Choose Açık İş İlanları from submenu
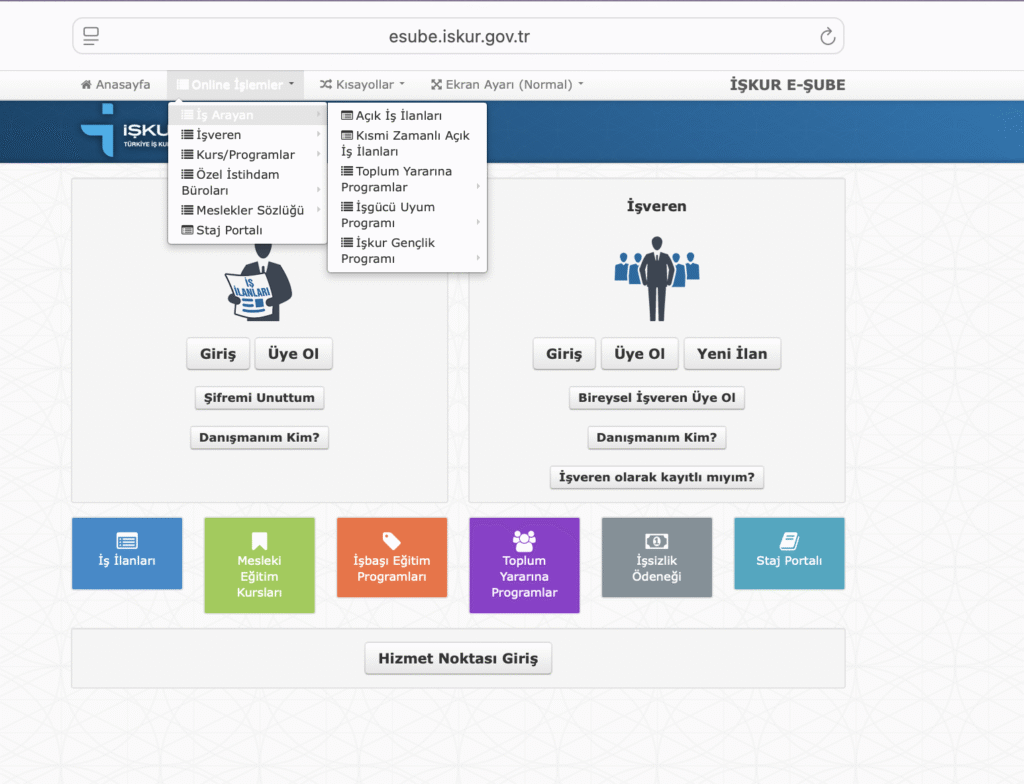The image size is (1024, 784). pyautogui.click(x=408, y=116)
